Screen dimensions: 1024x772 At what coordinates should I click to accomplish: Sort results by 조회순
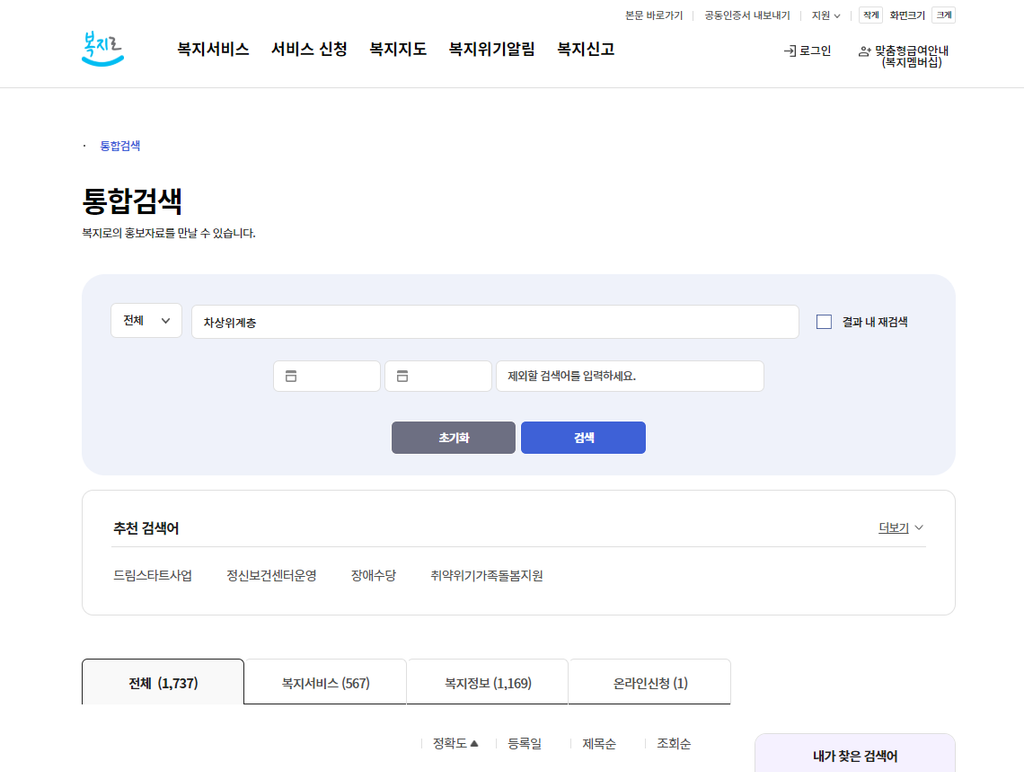(x=673, y=743)
